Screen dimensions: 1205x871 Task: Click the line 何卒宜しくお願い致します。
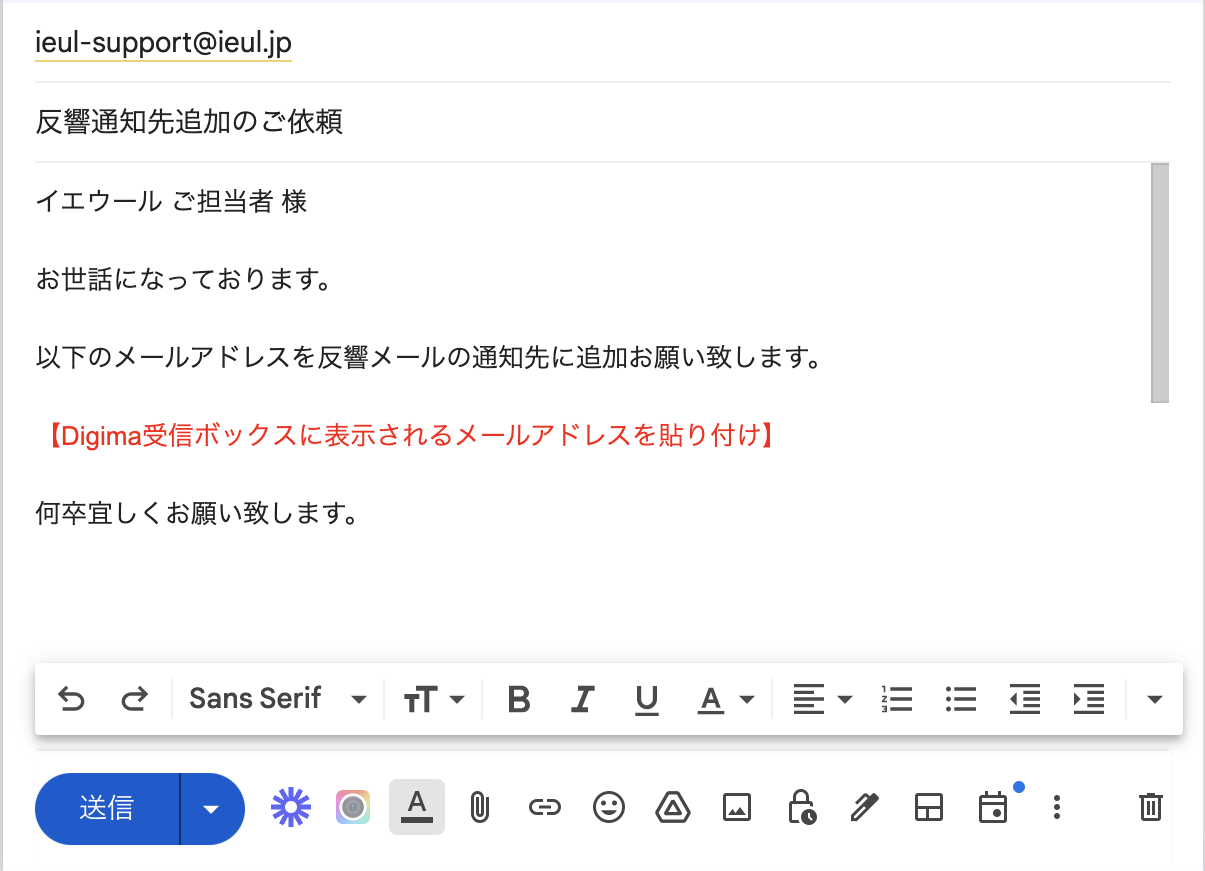point(196,514)
